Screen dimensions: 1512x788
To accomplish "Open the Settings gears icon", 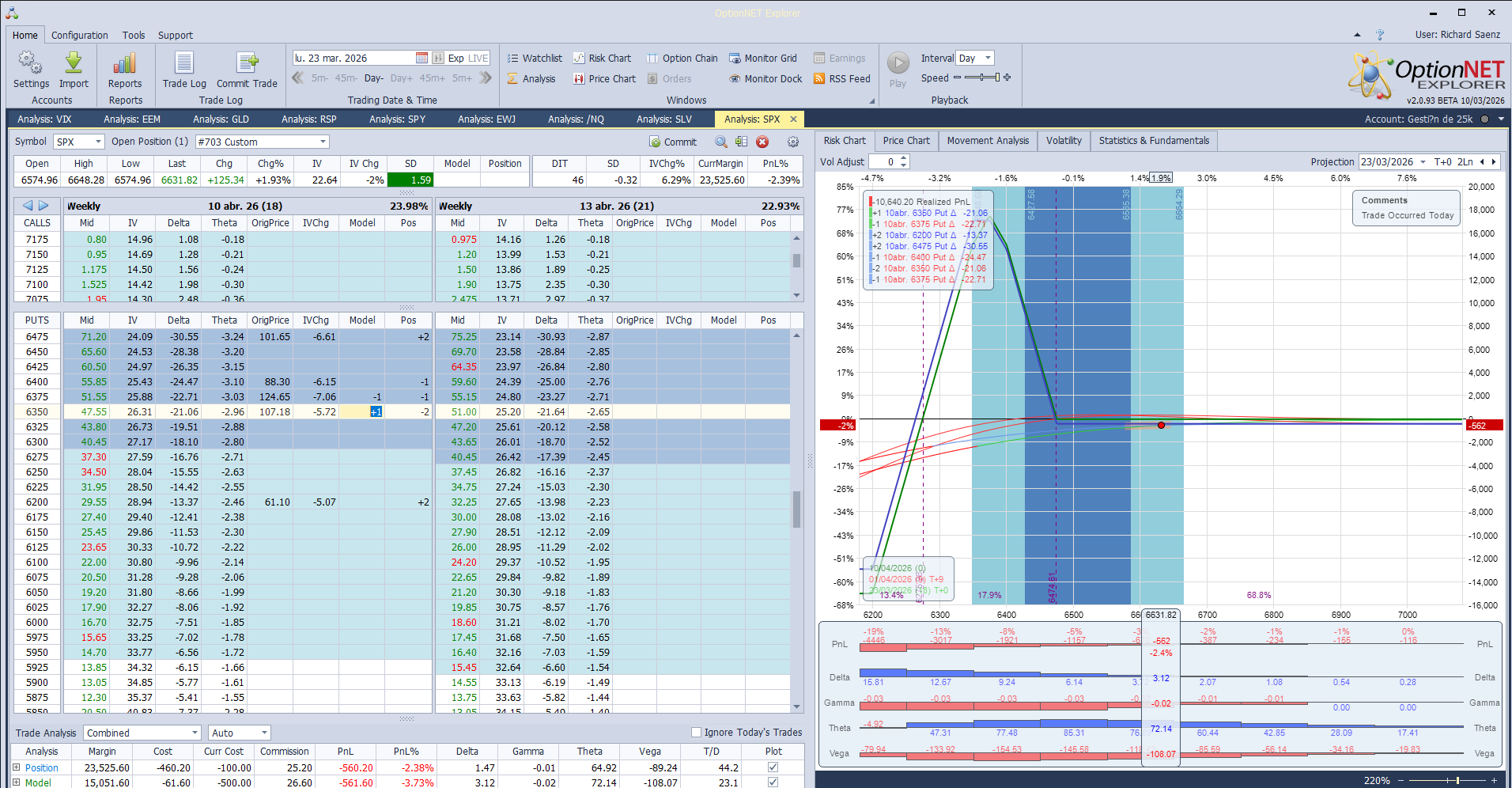I will (31, 63).
